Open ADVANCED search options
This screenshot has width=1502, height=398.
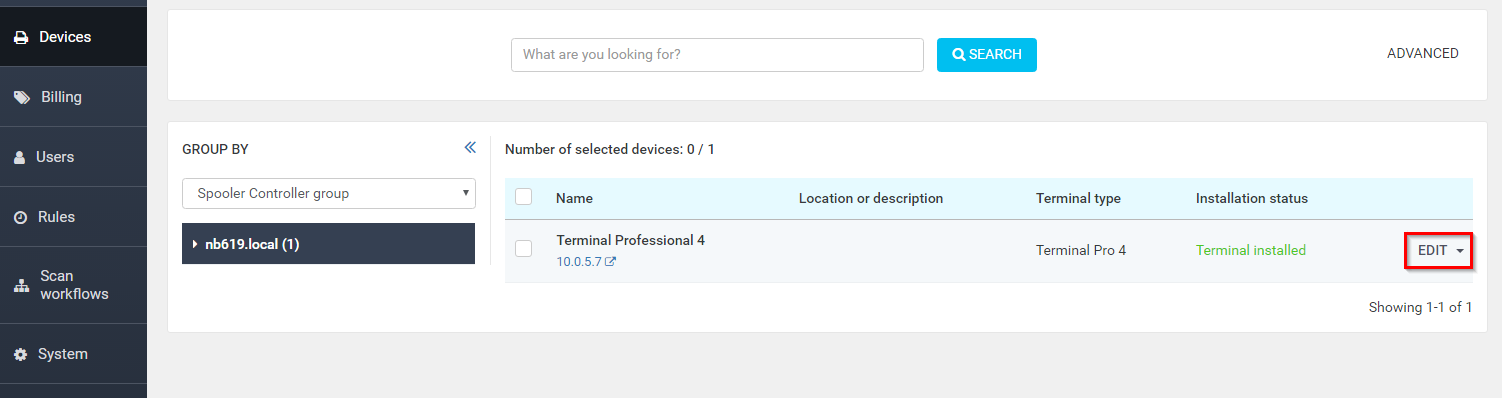coord(1422,54)
